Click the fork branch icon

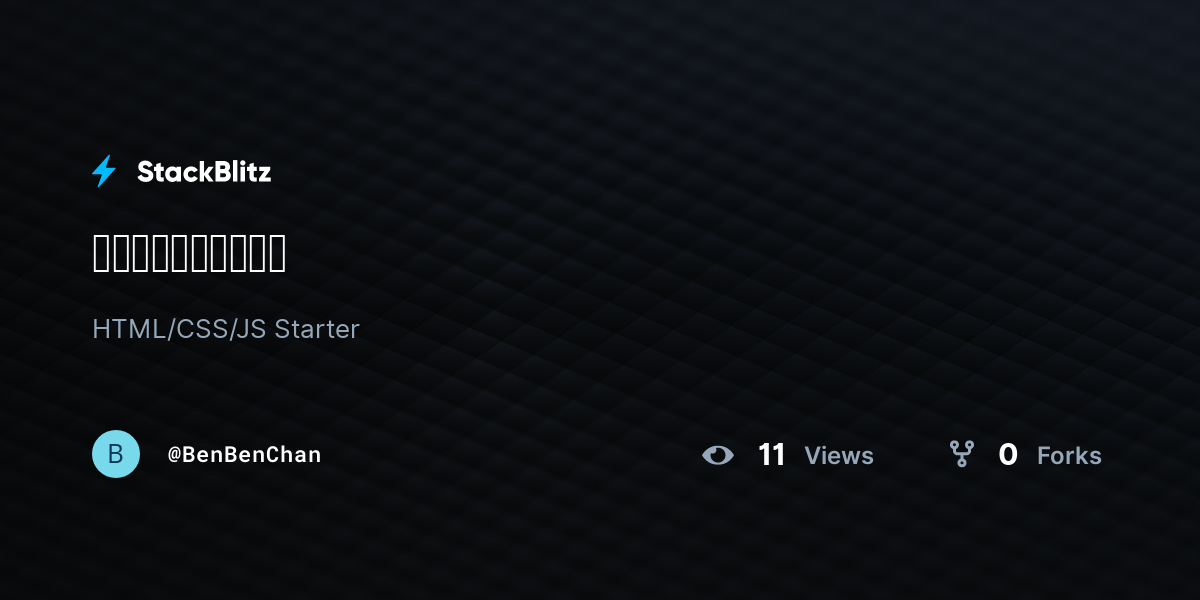pos(962,454)
